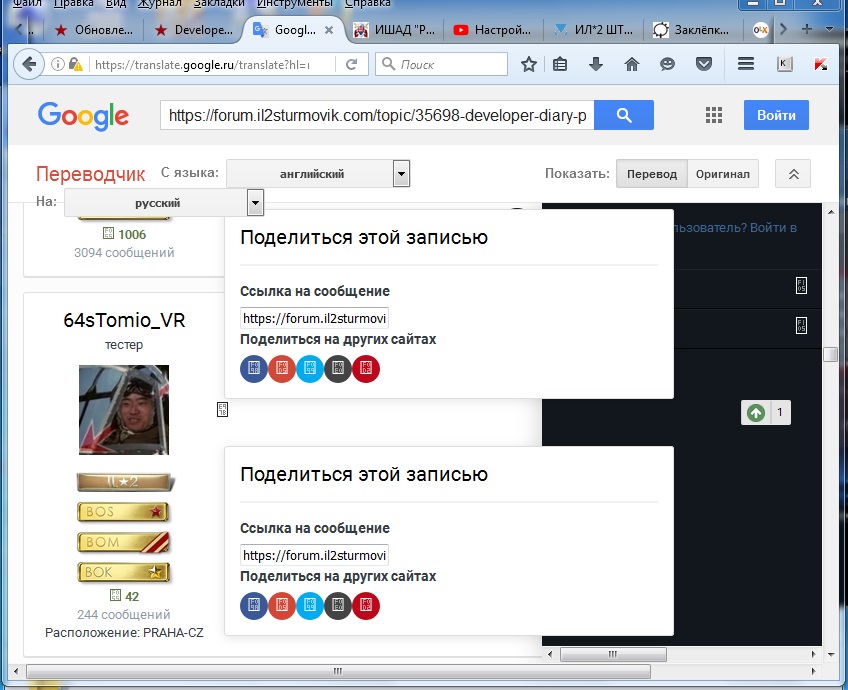Screen dimensions: 848x690
Task: Click the site information 'i' icon
Action: click(x=57, y=64)
